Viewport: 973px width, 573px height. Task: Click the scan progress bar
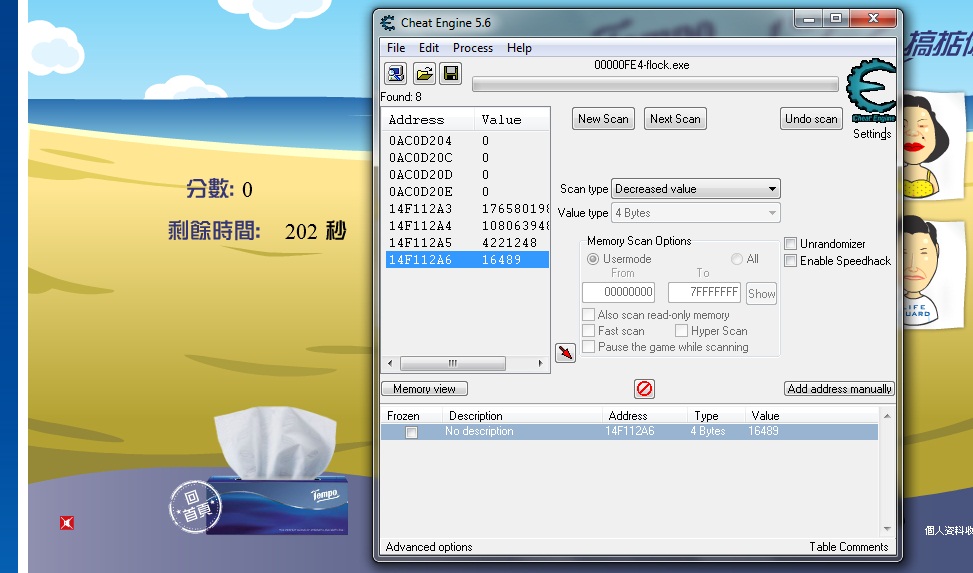(x=655, y=84)
